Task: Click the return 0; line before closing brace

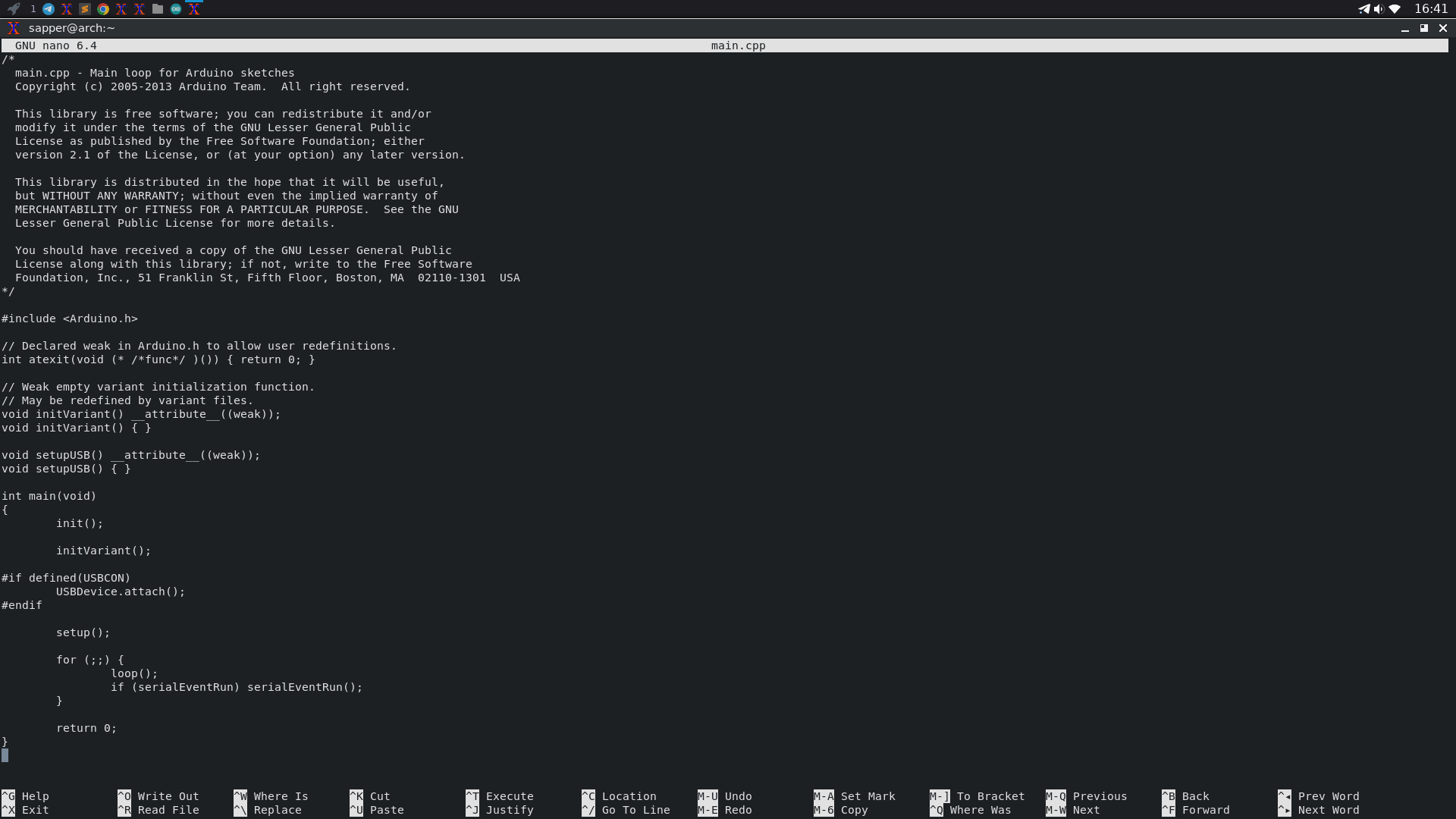Action: (86, 728)
